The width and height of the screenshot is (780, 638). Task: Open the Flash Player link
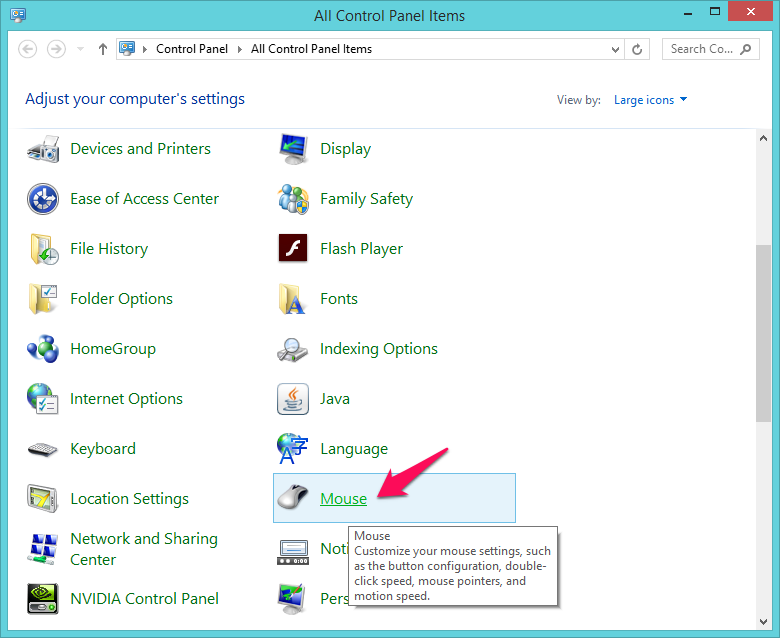point(361,249)
